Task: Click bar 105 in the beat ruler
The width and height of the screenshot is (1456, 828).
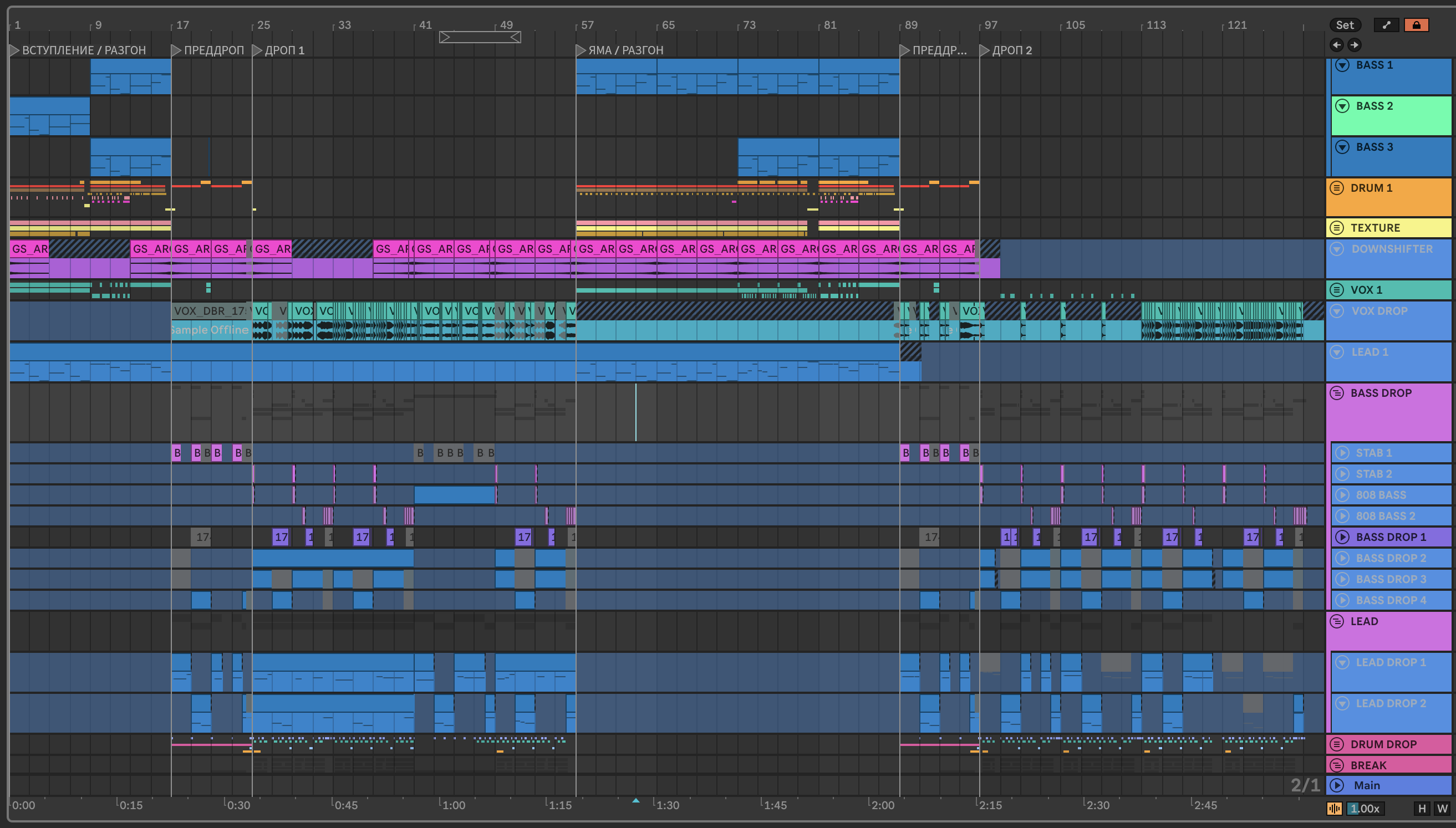Action: tap(1075, 25)
